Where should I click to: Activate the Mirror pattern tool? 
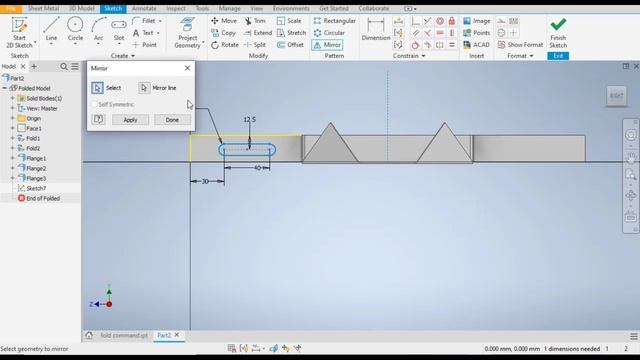327,45
